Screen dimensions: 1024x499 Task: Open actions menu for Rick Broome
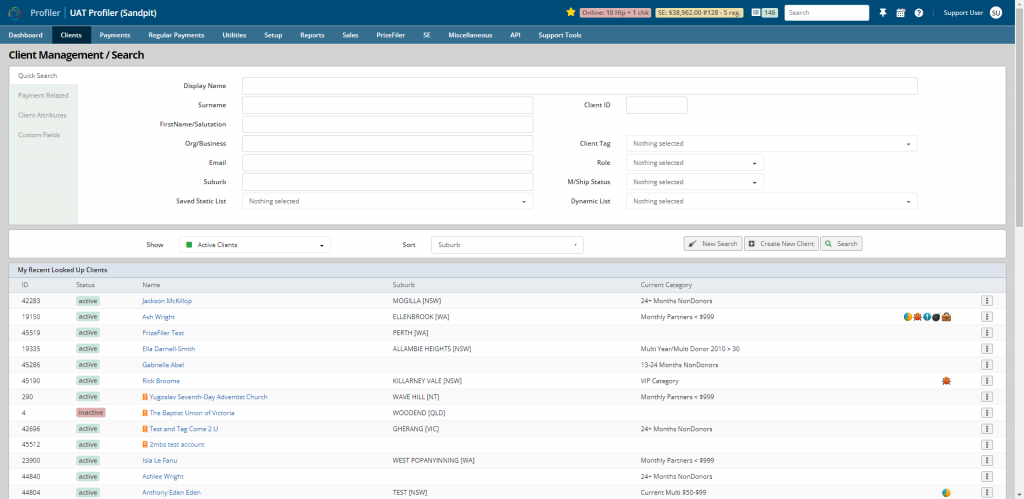pos(987,381)
